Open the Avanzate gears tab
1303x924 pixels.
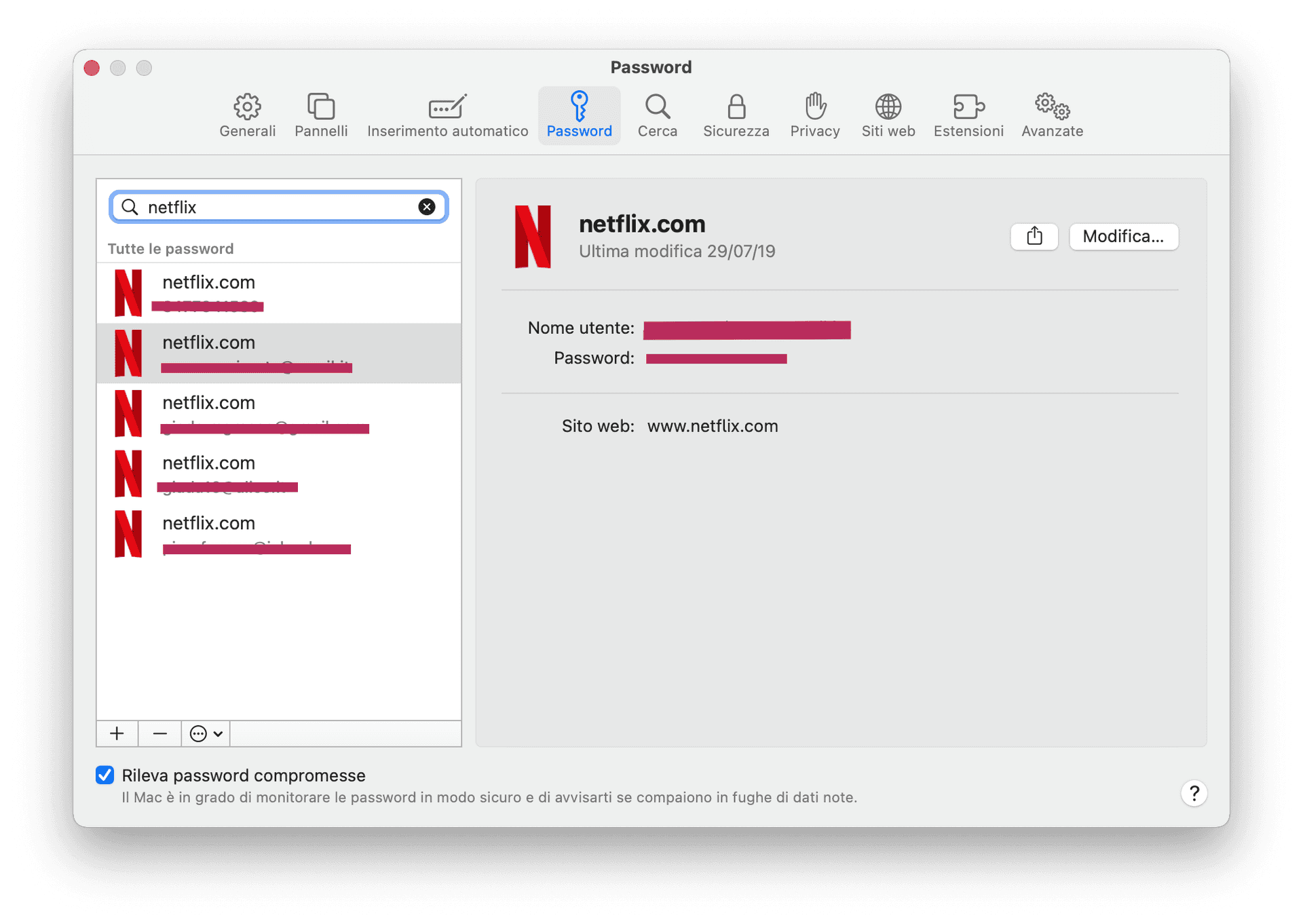1052,115
